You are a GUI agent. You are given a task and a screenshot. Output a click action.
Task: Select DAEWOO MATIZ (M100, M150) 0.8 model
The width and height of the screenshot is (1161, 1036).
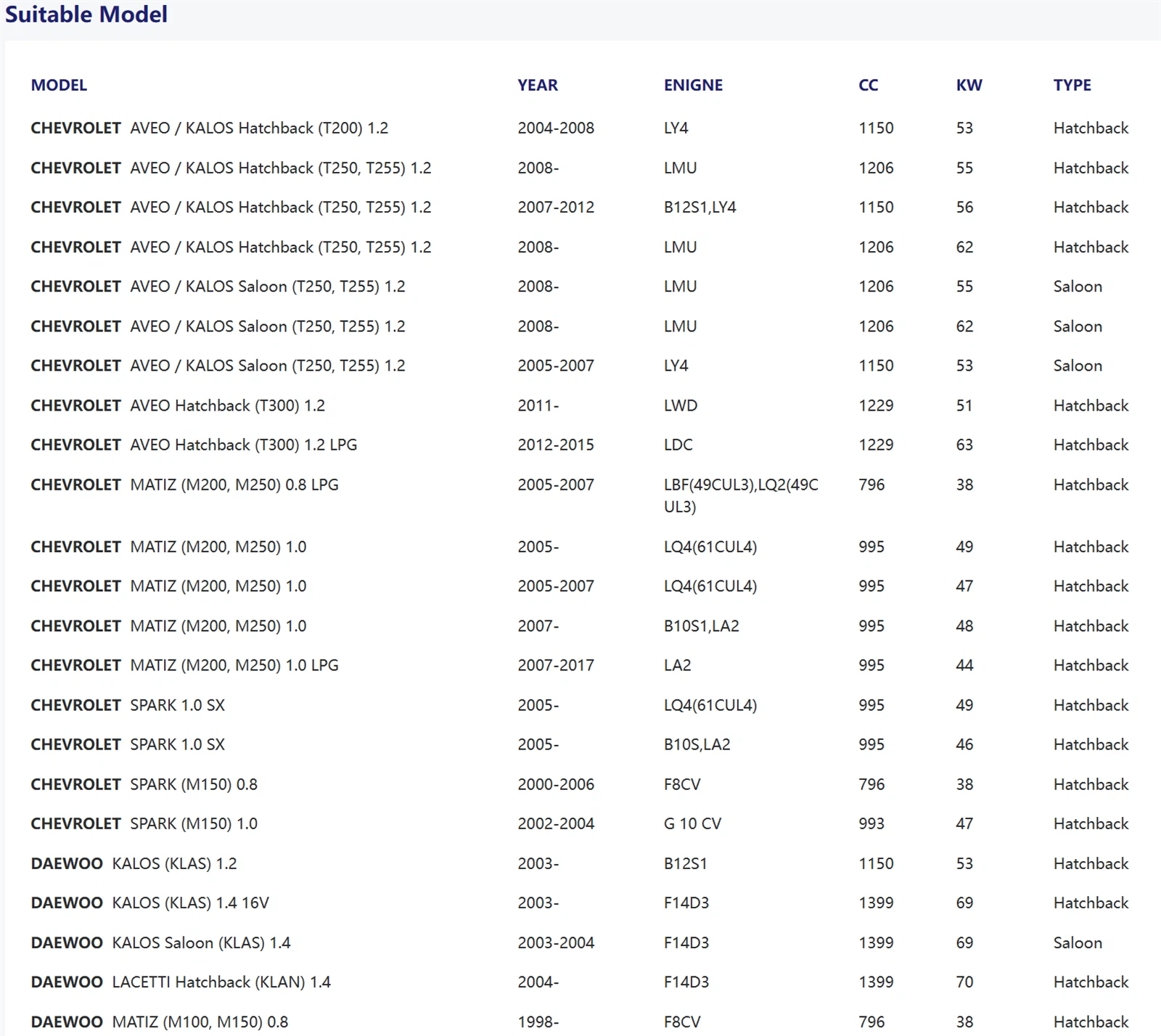tap(159, 1021)
